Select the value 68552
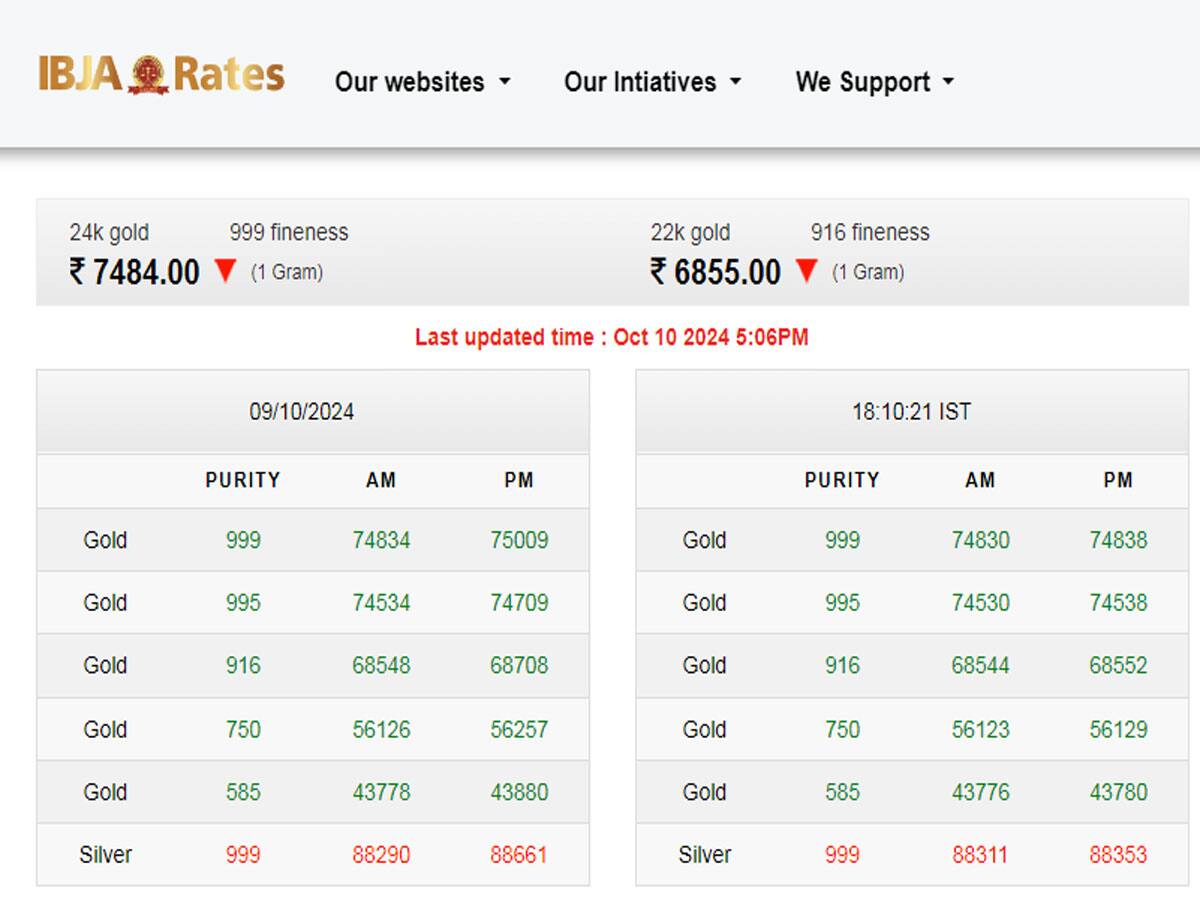The image size is (1200, 900). [1118, 665]
